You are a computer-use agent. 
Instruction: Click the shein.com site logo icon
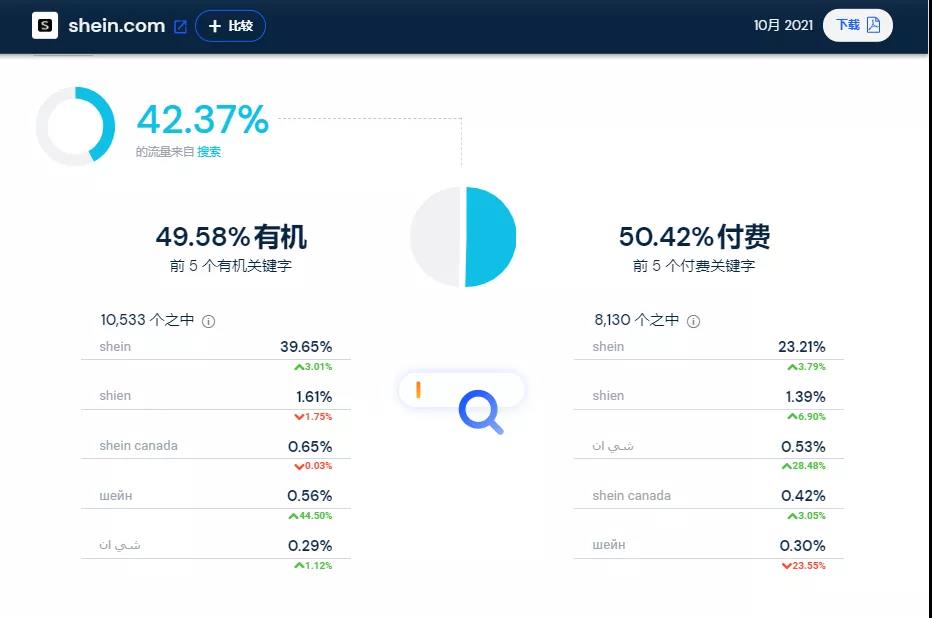tap(45, 26)
